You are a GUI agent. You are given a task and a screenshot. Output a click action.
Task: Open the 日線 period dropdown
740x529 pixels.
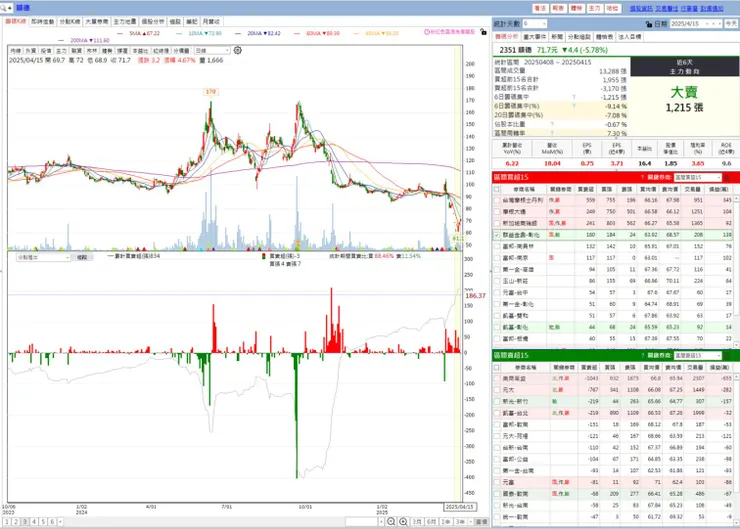coord(212,50)
